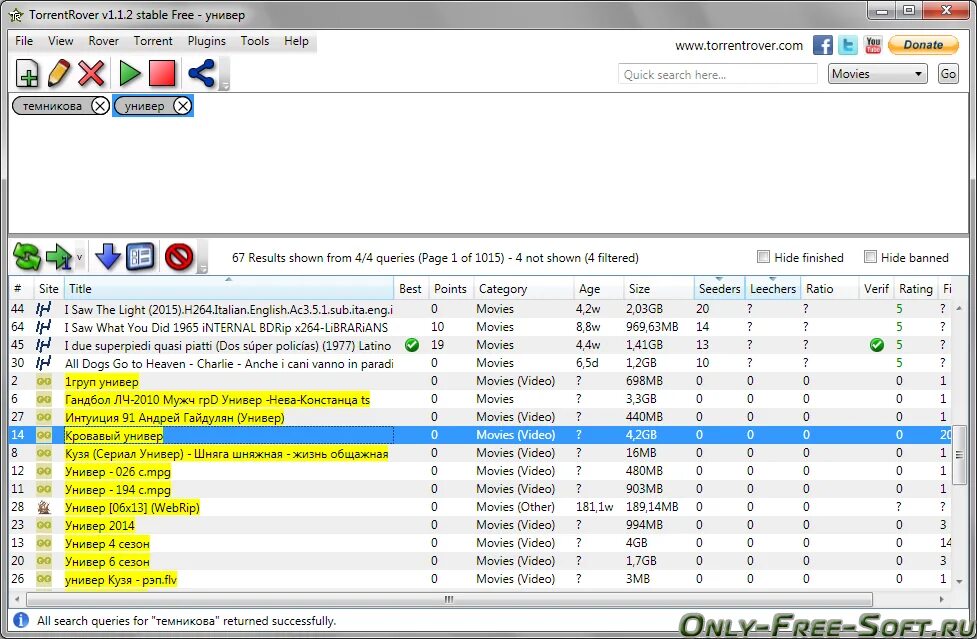Screen dimensions: 977x639
Task: Click the green next page arrow icon
Action: click(x=59, y=257)
